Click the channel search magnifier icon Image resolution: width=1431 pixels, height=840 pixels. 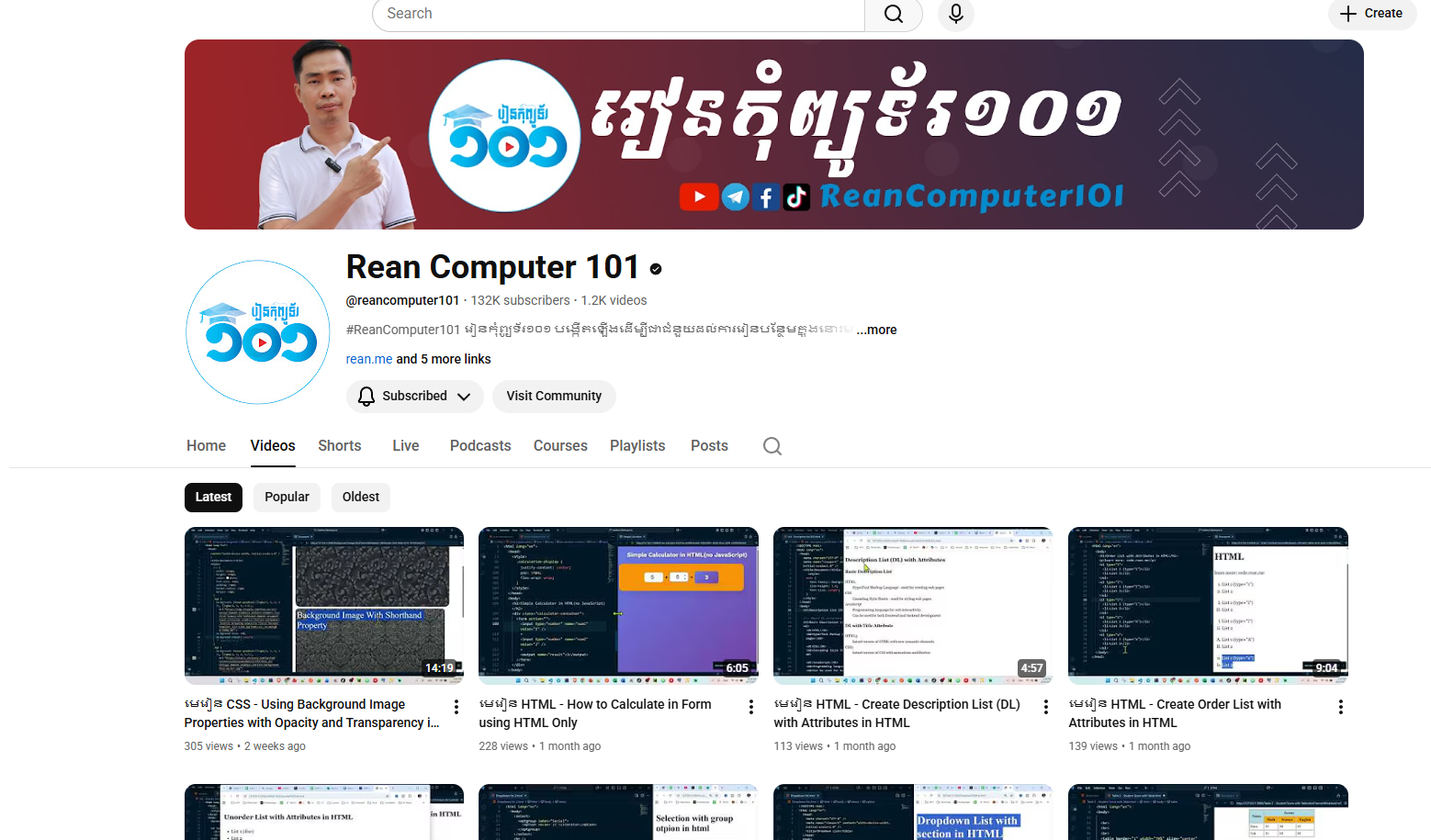[772, 446]
